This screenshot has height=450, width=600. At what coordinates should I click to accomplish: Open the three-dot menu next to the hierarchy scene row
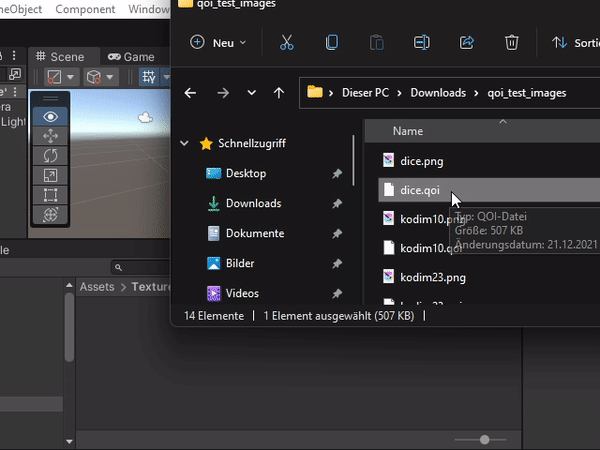coord(15,92)
